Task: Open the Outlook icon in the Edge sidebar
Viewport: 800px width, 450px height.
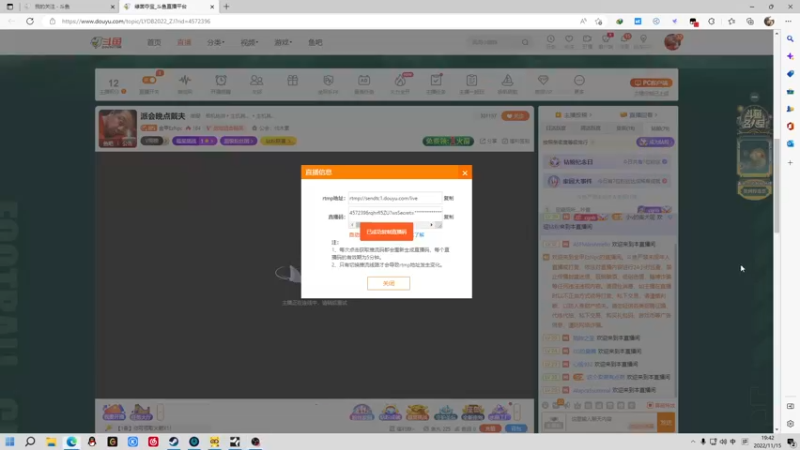Action: 790,144
